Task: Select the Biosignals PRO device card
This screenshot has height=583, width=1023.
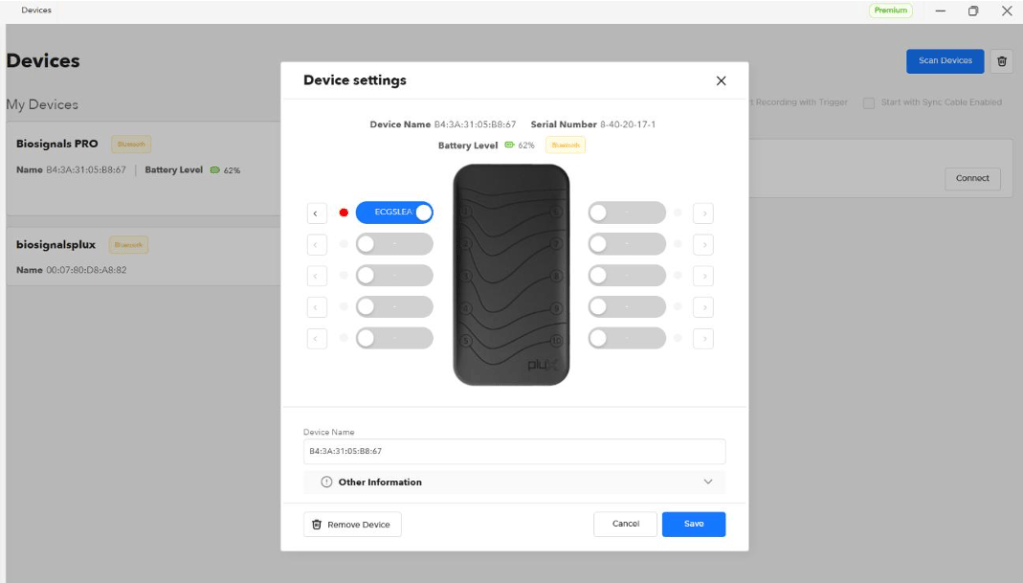Action: [x=144, y=168]
